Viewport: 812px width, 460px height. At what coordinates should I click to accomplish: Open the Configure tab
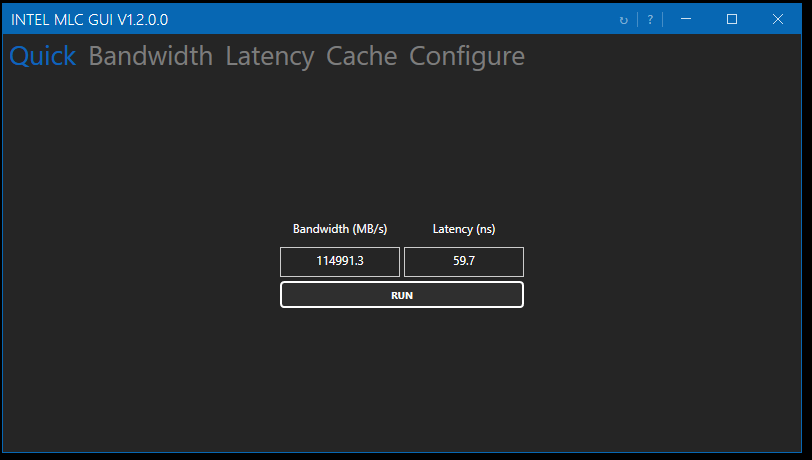(467, 56)
